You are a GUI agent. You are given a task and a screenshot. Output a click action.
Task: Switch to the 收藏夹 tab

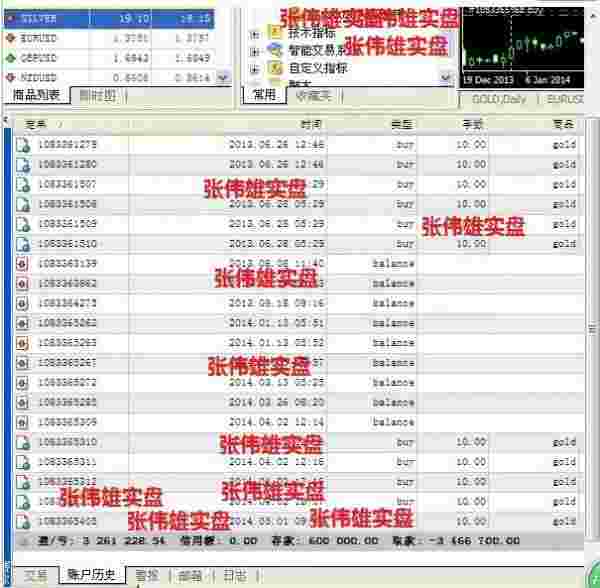pos(314,95)
